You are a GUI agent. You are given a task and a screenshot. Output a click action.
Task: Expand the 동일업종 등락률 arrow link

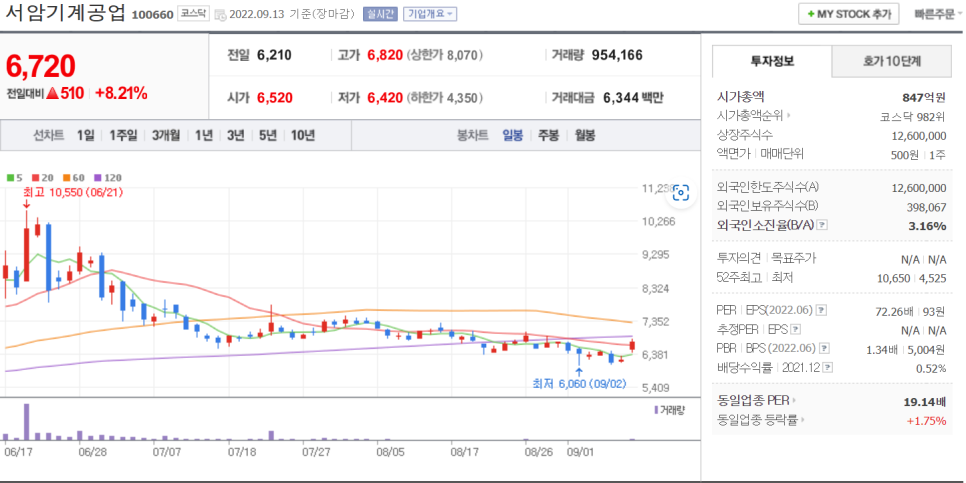(804, 420)
